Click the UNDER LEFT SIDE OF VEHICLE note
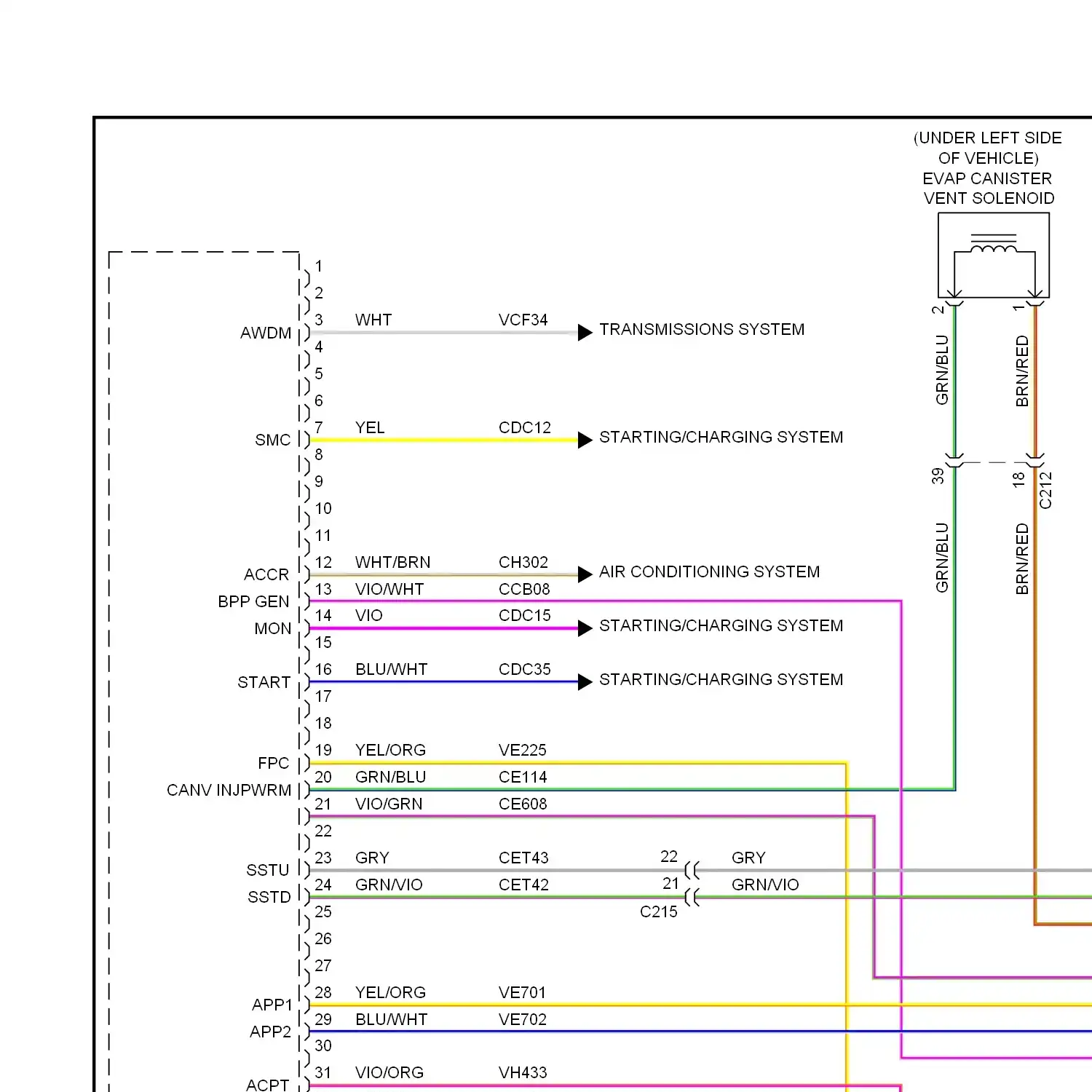 pos(988,149)
